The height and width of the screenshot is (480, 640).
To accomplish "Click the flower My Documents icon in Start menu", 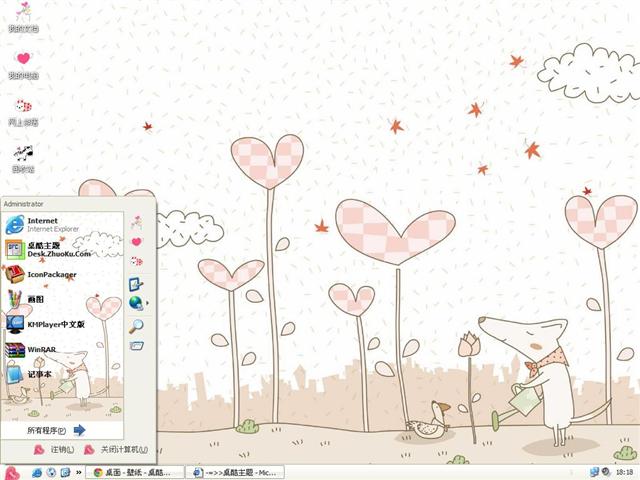I will 136,222.
